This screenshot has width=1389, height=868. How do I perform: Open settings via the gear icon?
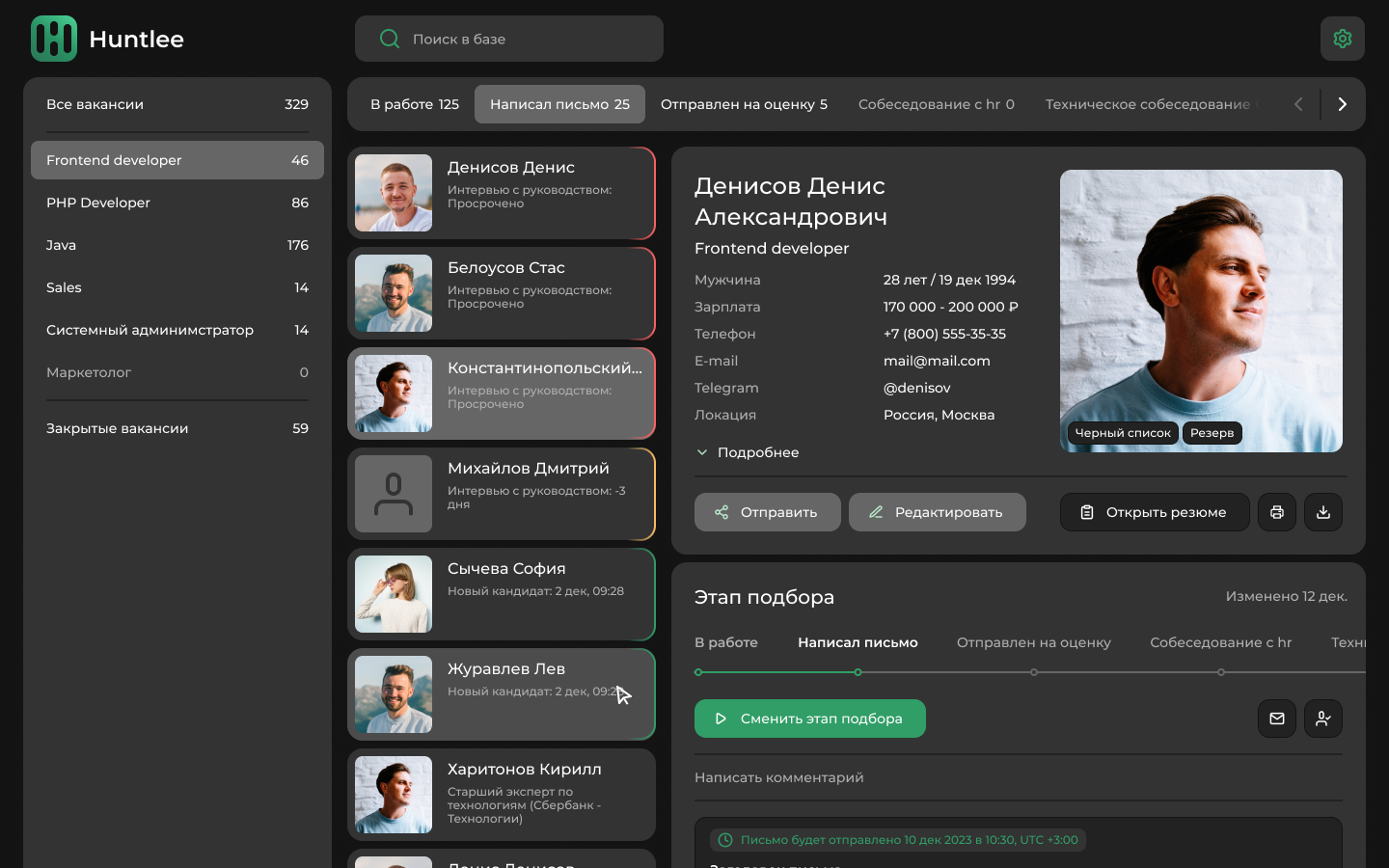(1343, 39)
